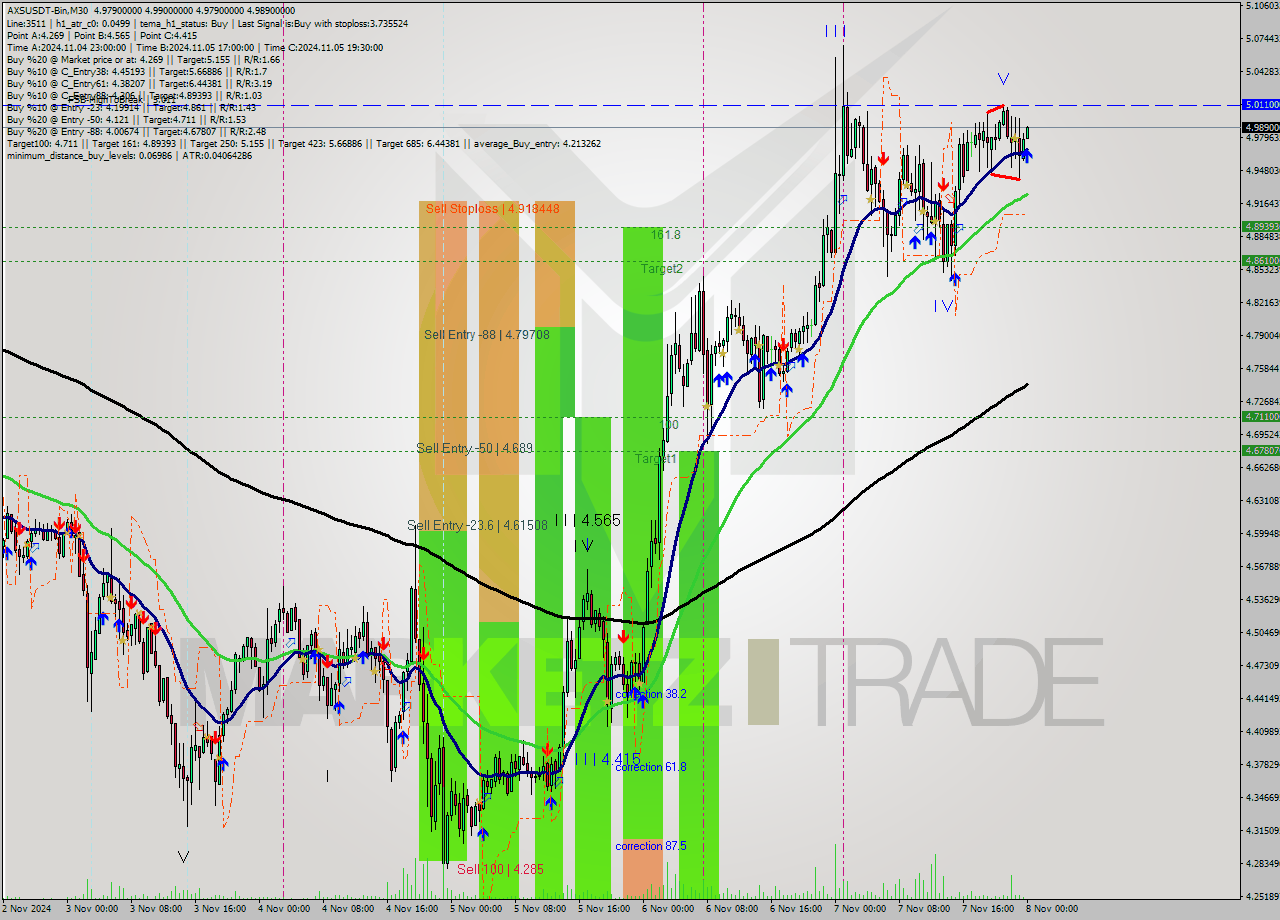Click the green 4.89393 price tag
The image size is (1280, 920).
point(1260,226)
